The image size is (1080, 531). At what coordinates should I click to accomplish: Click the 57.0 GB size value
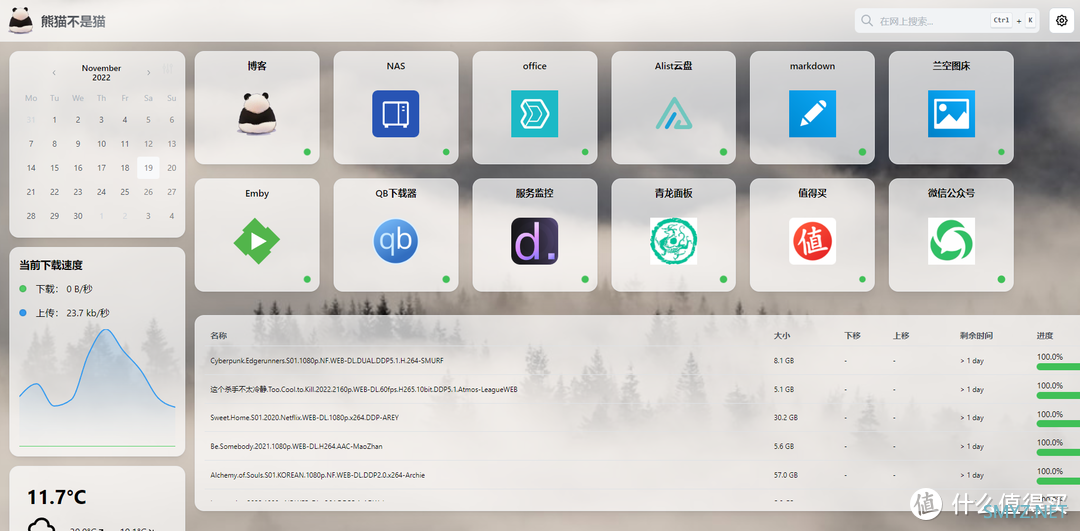[786, 475]
